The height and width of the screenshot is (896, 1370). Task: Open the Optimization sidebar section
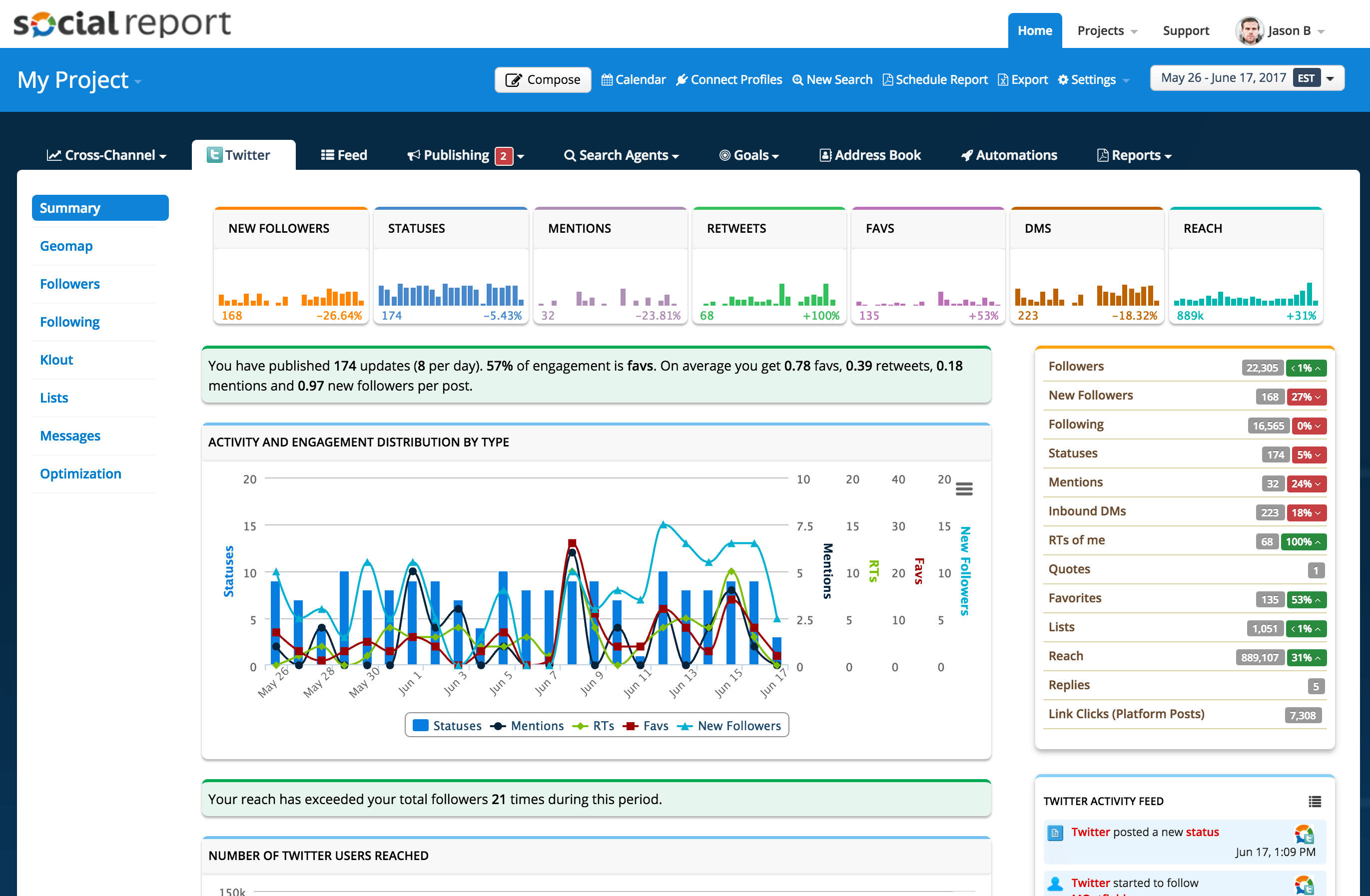coord(79,473)
